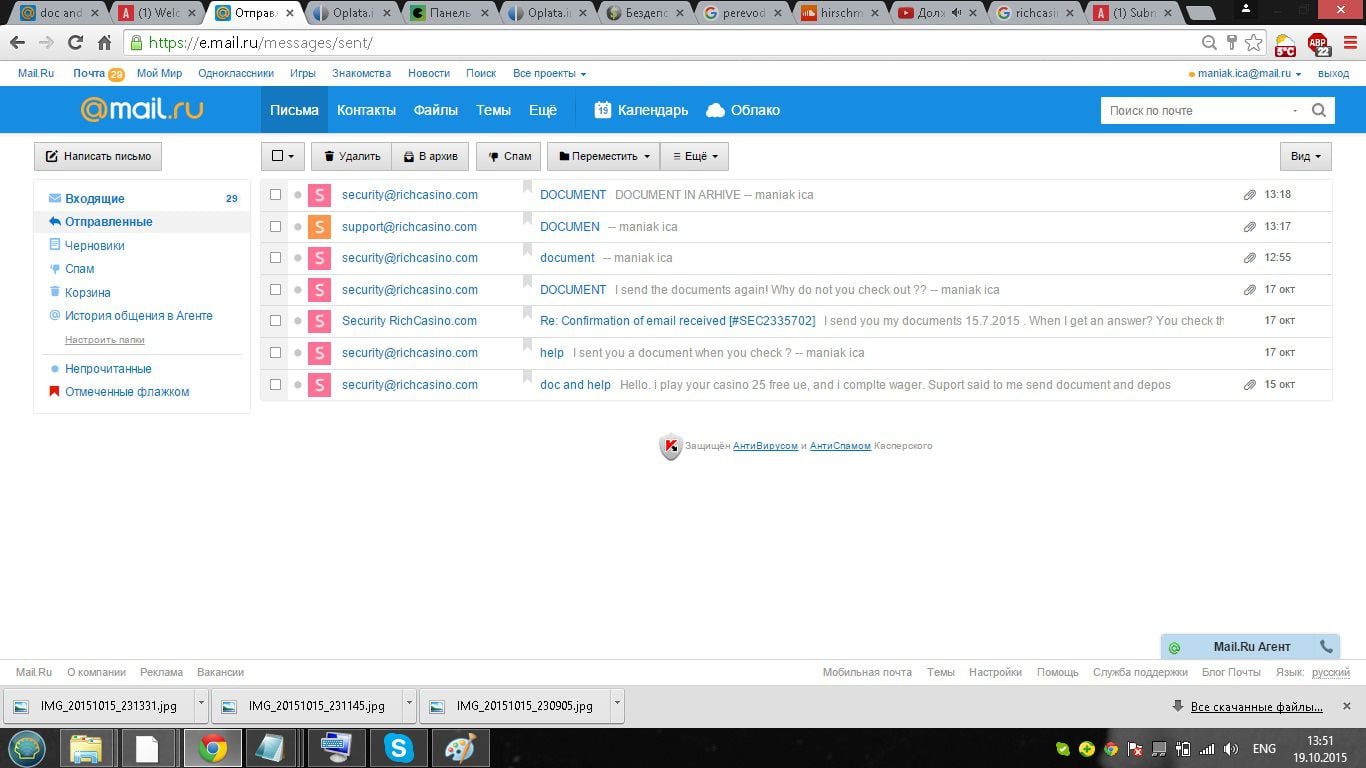Click the Mail.ru logo

[142, 110]
